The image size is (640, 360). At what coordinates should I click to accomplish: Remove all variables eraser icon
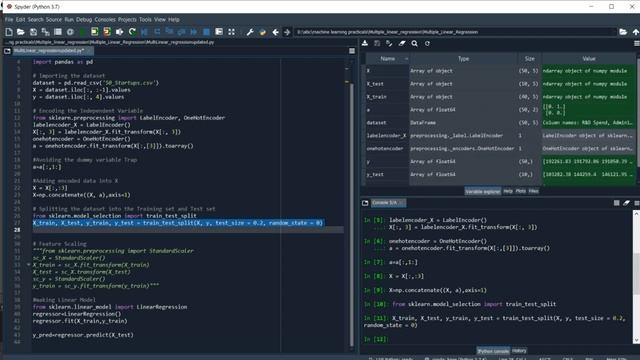[402, 43]
